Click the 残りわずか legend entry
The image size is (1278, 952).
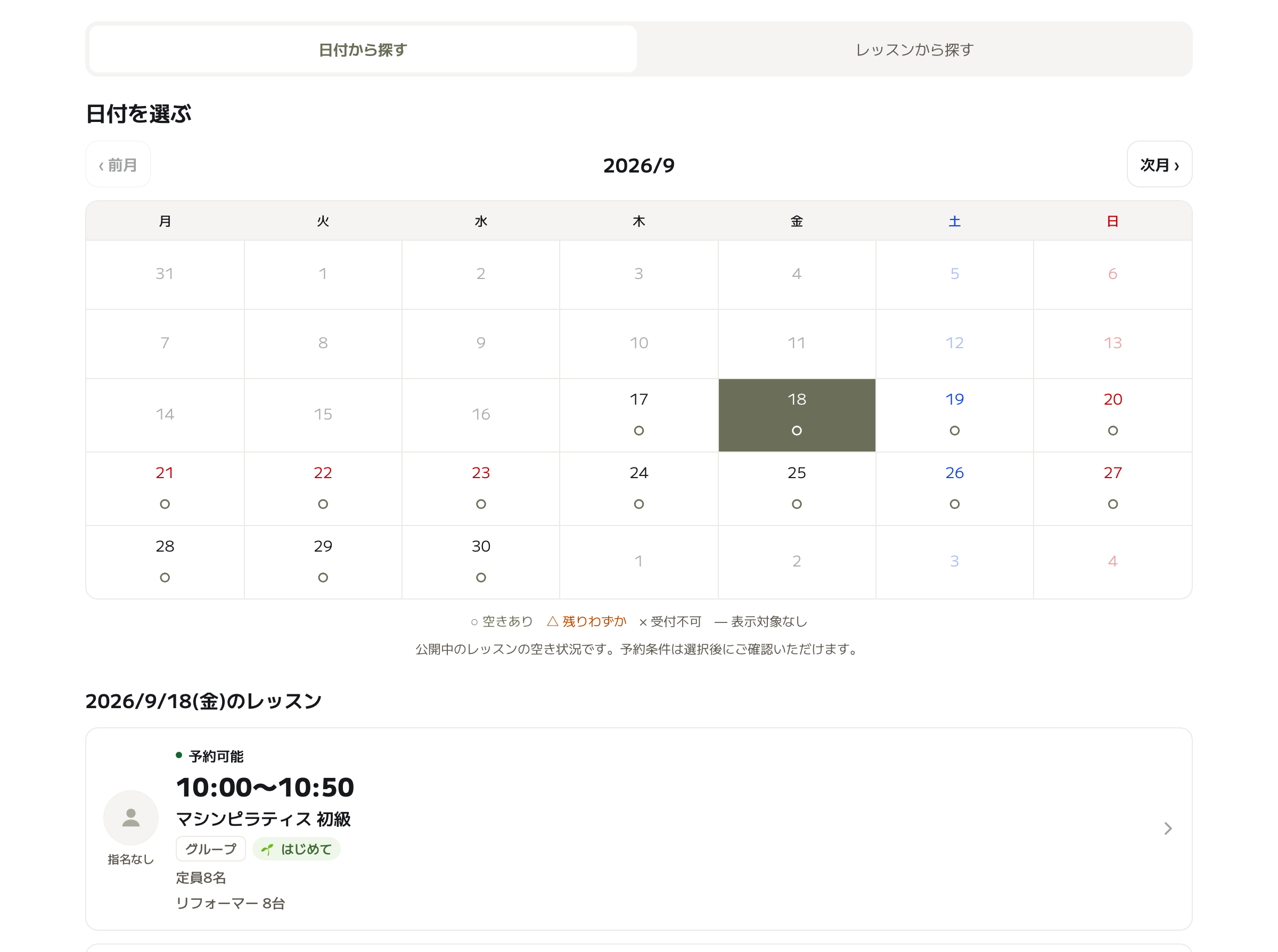coord(586,621)
